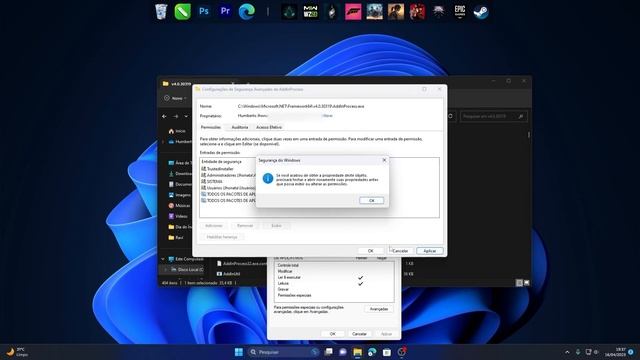Screen dimensions: 640x360
Task: Close the Segurança do Windows message box
Action: click(384, 160)
